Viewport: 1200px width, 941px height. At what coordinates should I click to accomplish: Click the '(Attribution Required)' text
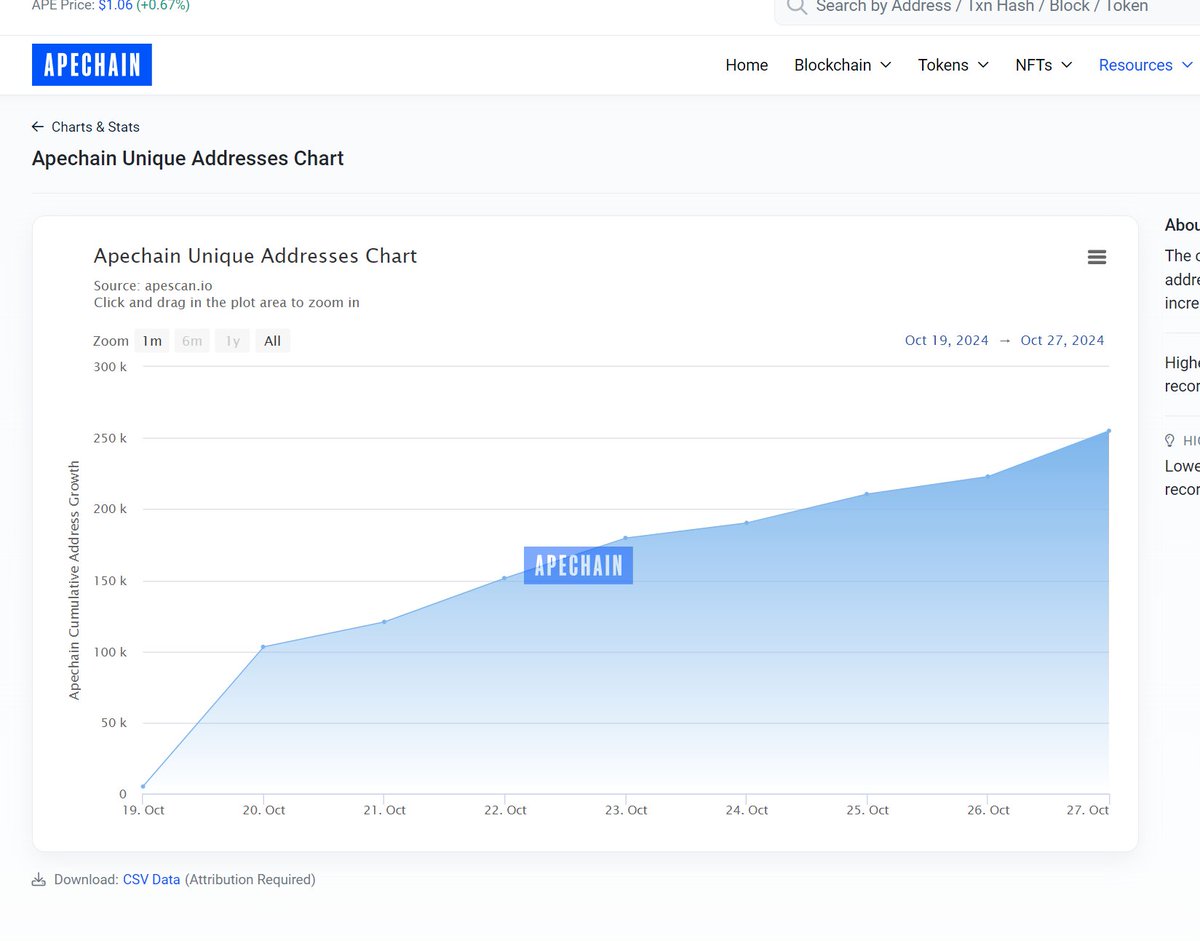(x=250, y=880)
